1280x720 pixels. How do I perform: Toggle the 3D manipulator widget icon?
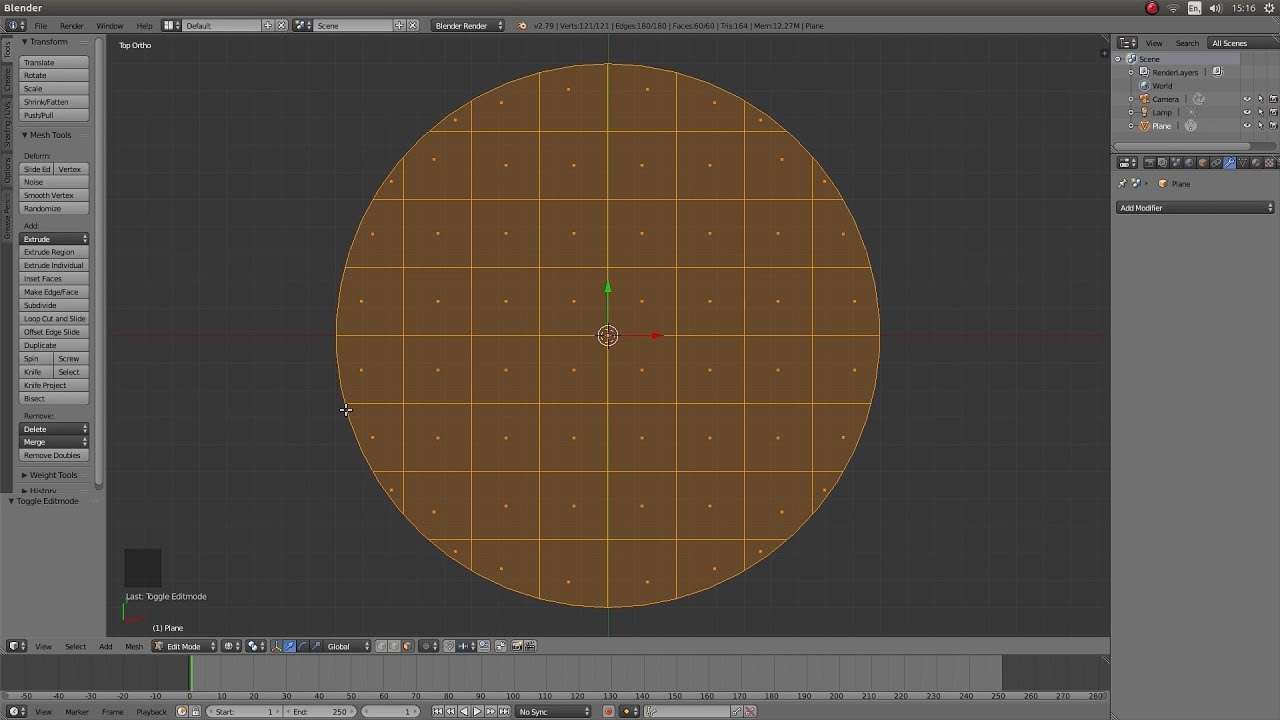click(x=276, y=646)
